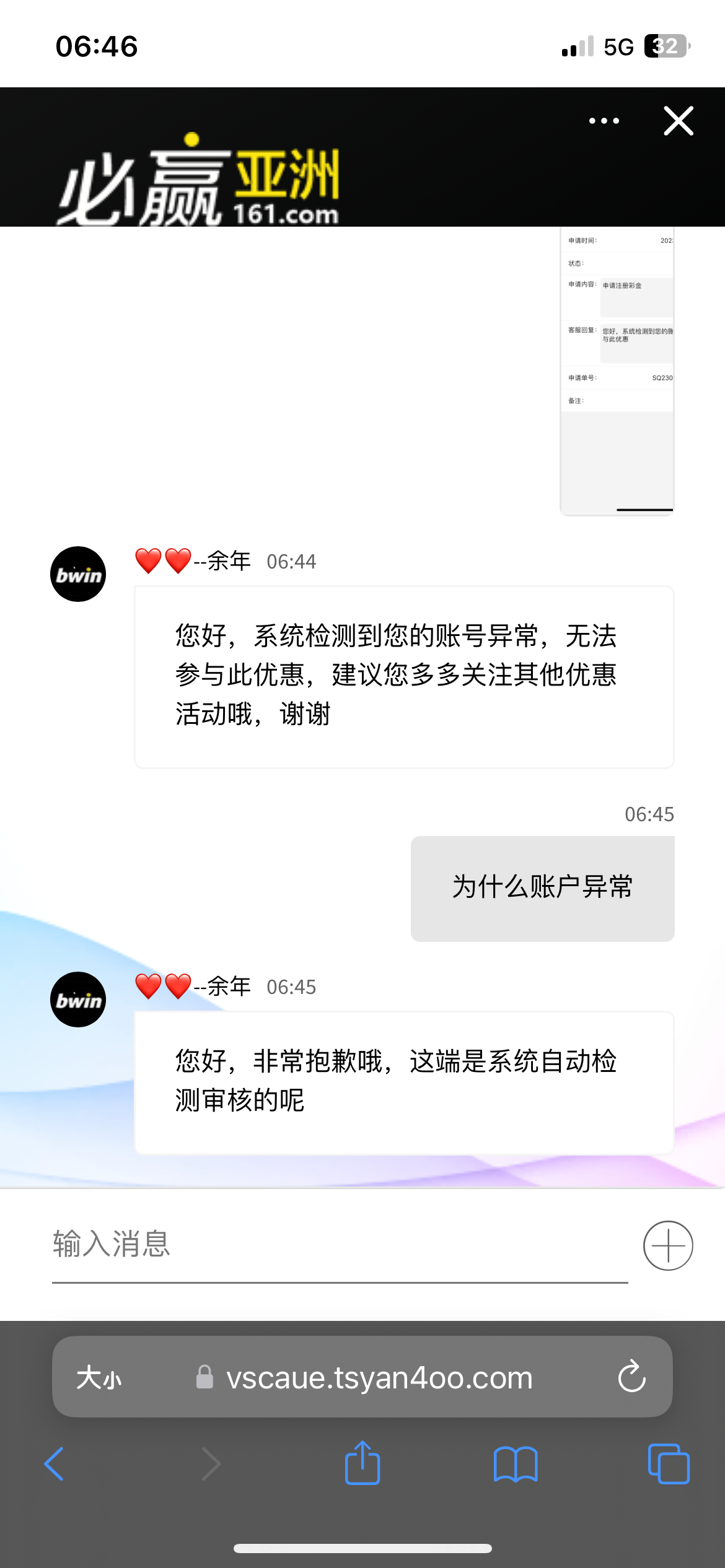Open the three-dot more options menu

[x=604, y=121]
